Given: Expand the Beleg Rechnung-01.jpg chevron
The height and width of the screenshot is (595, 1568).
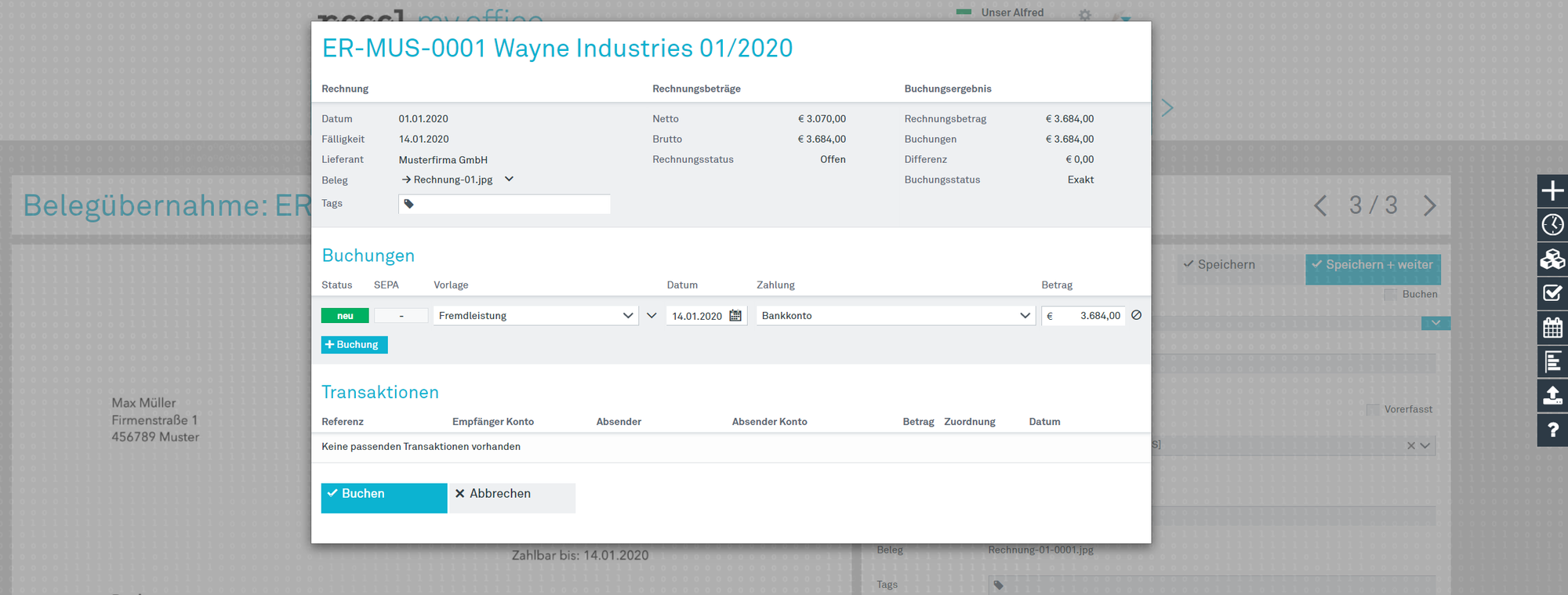Looking at the screenshot, I should 509,179.
